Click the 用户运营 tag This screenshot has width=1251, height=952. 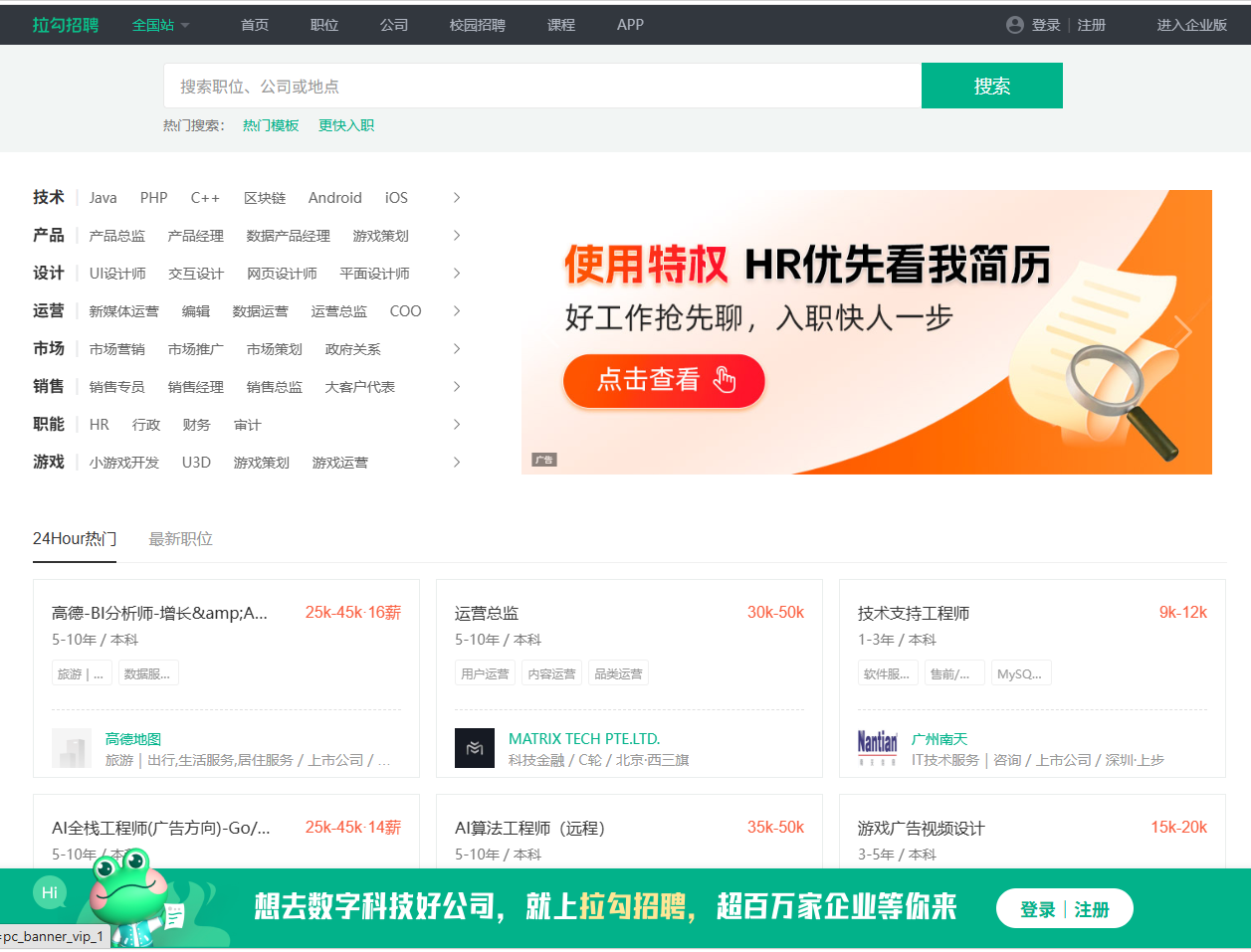point(485,673)
